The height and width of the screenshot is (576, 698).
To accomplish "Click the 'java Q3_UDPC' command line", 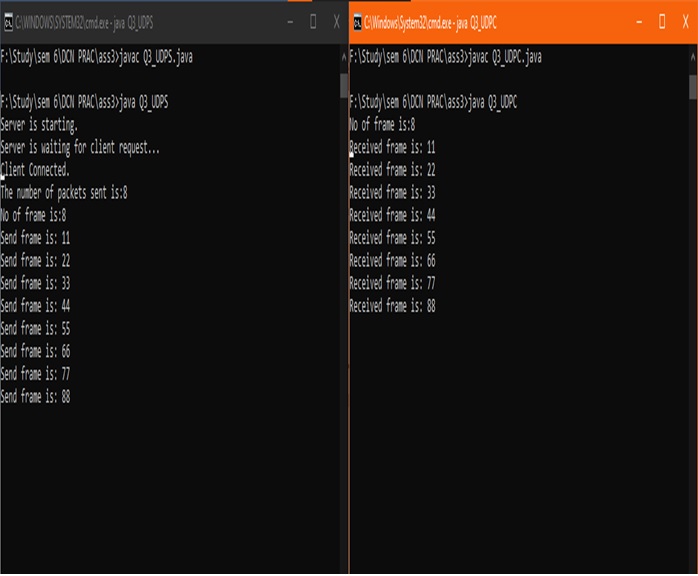I will [x=433, y=103].
